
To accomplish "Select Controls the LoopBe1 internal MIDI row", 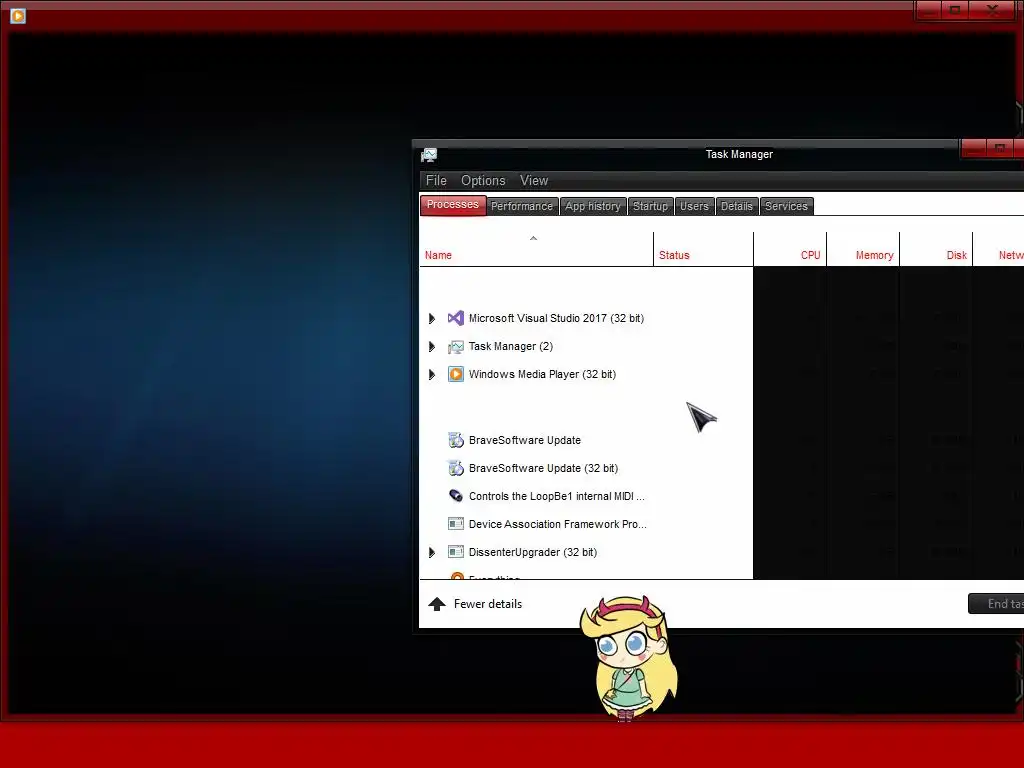I will (x=556, y=496).
